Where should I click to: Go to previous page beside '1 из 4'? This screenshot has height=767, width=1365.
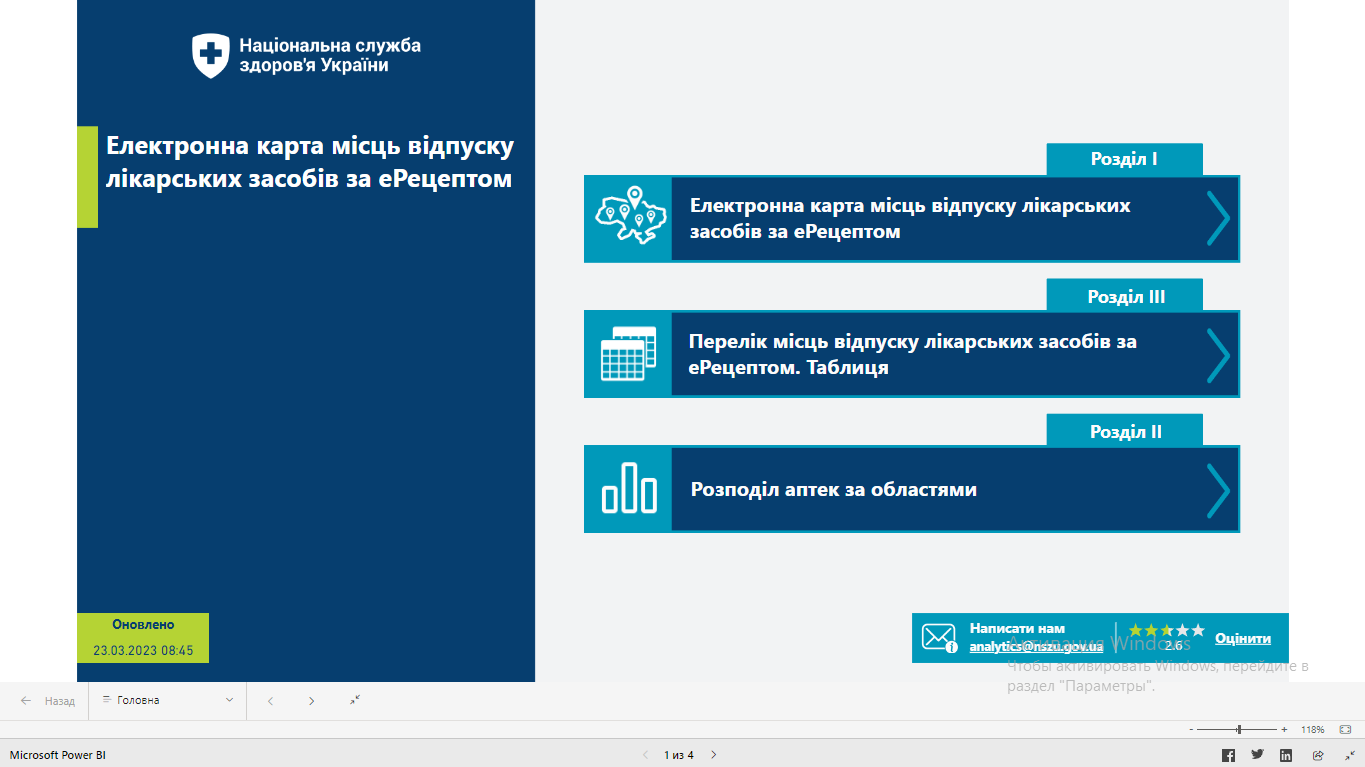[645, 755]
